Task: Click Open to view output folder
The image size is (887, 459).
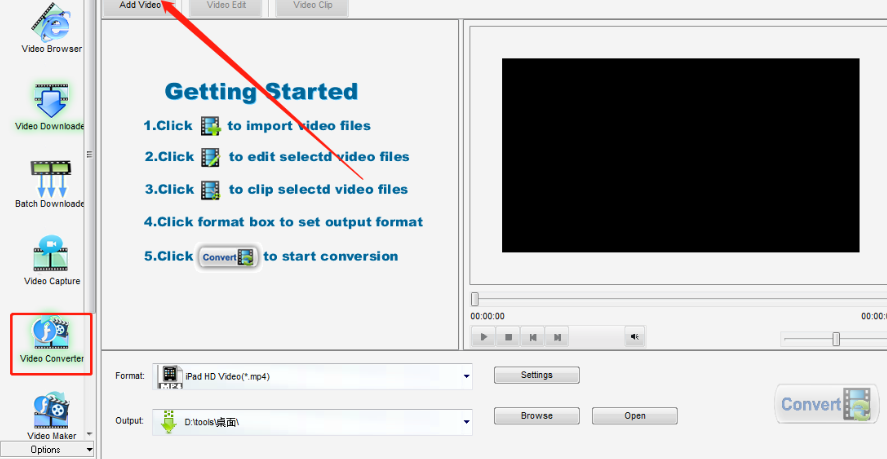Action: coord(635,415)
